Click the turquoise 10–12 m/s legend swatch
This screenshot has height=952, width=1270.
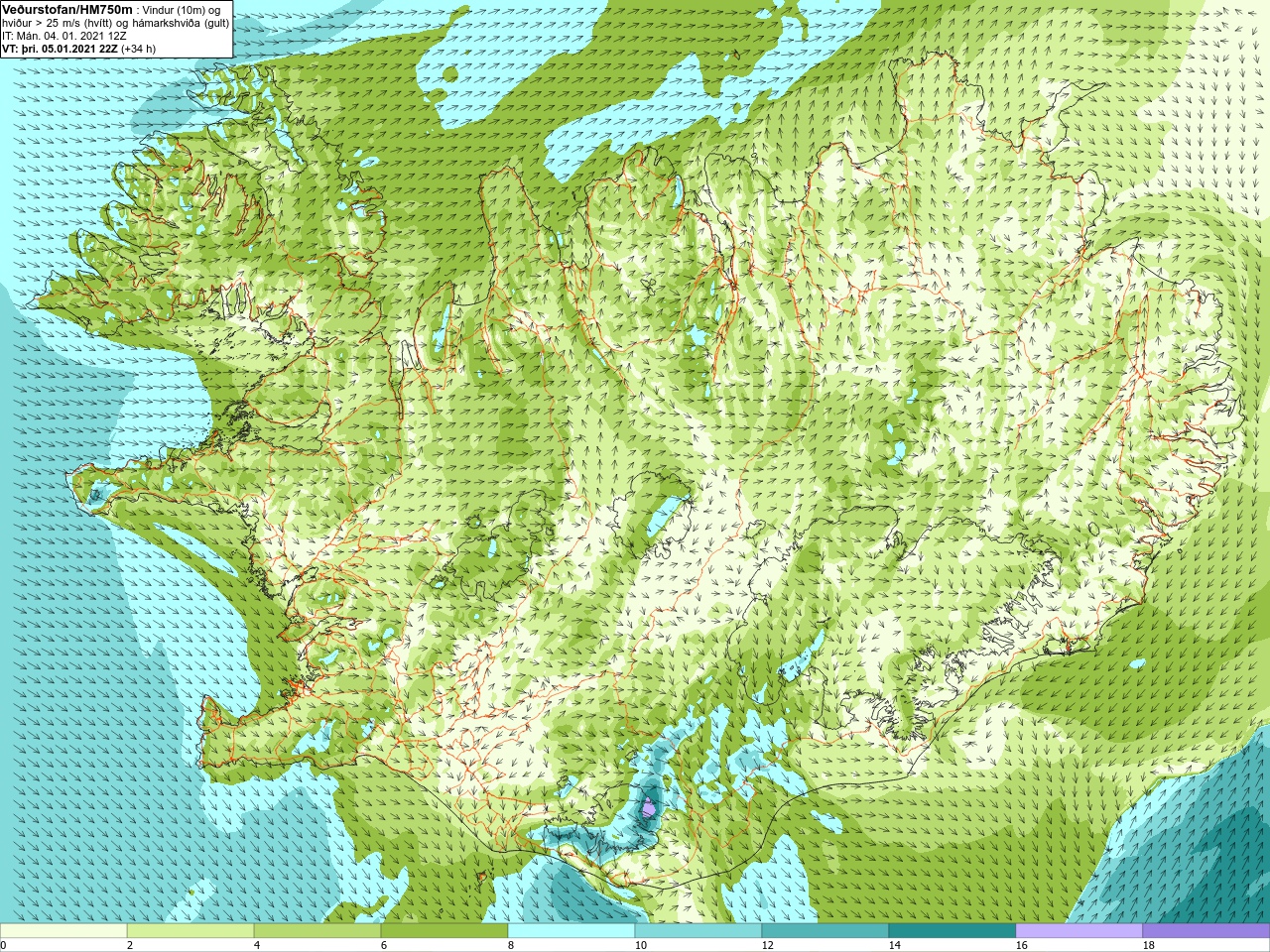coord(698,931)
